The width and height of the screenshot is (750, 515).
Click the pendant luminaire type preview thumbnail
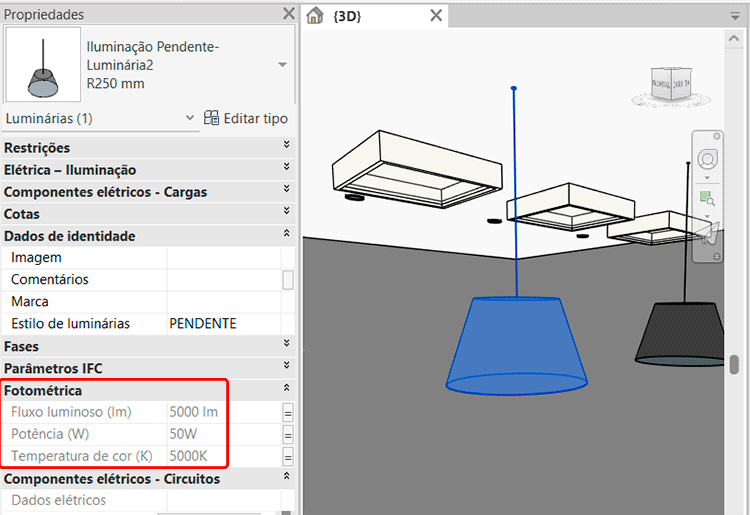point(42,64)
